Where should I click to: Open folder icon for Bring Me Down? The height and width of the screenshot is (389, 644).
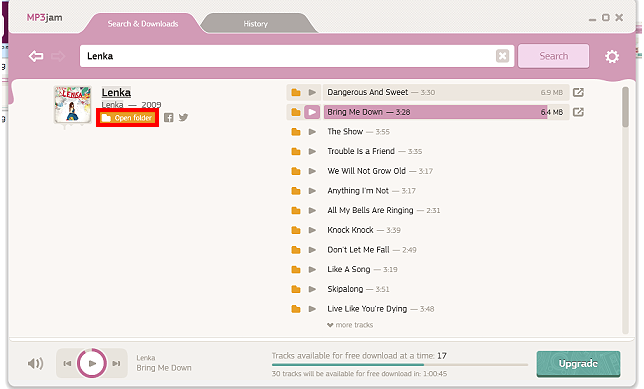pyautogui.click(x=296, y=112)
